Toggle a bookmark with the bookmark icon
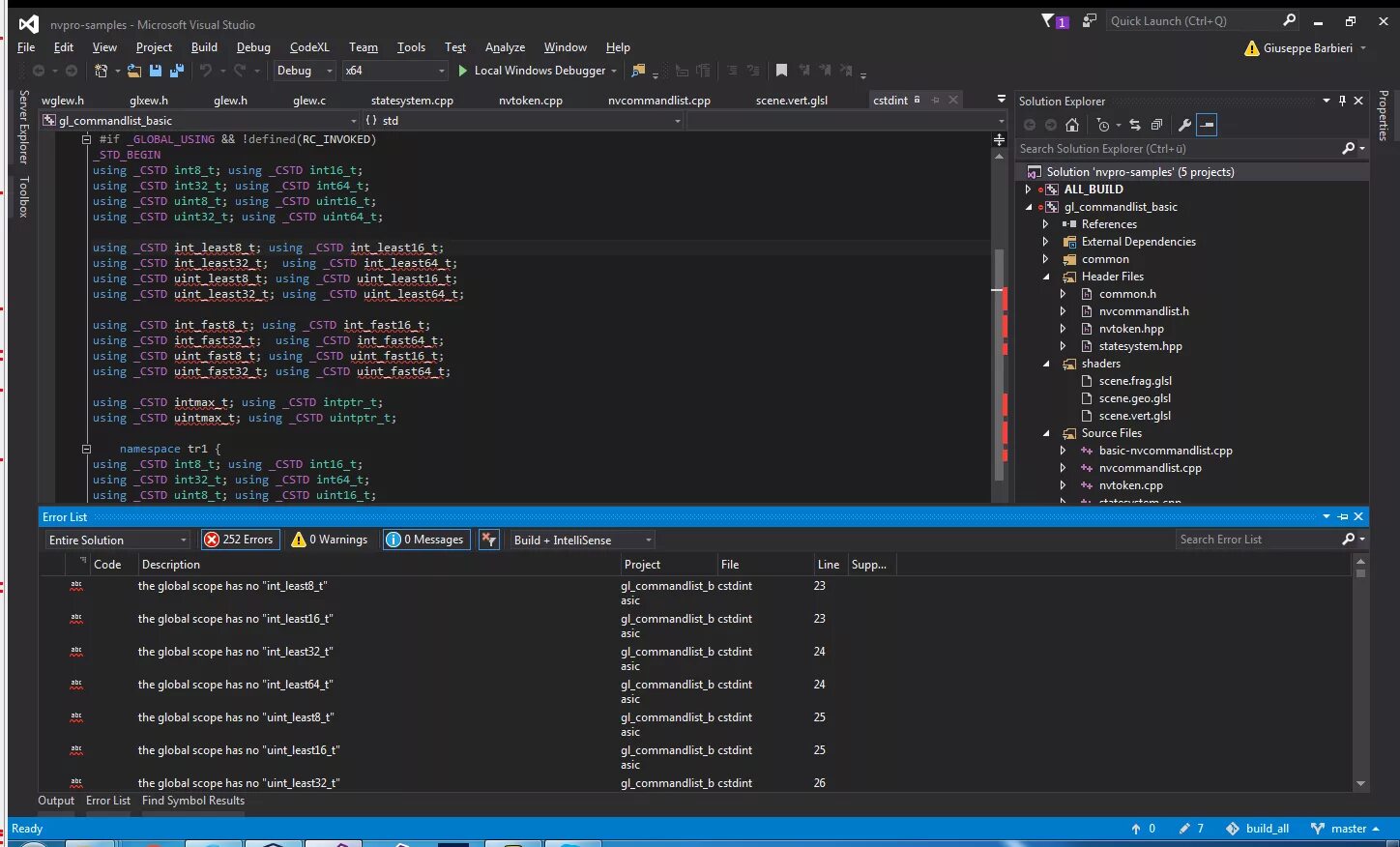 [x=781, y=71]
